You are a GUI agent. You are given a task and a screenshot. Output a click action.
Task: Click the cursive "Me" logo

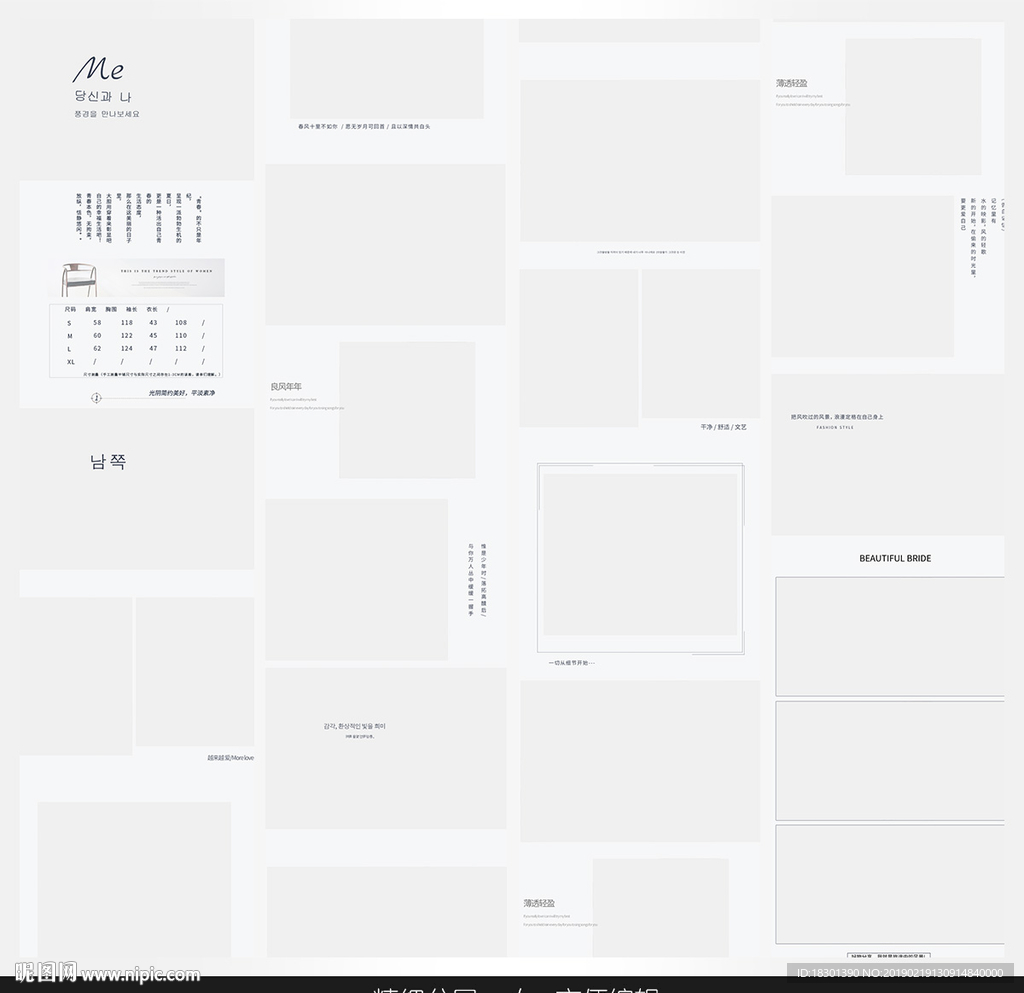(x=99, y=69)
